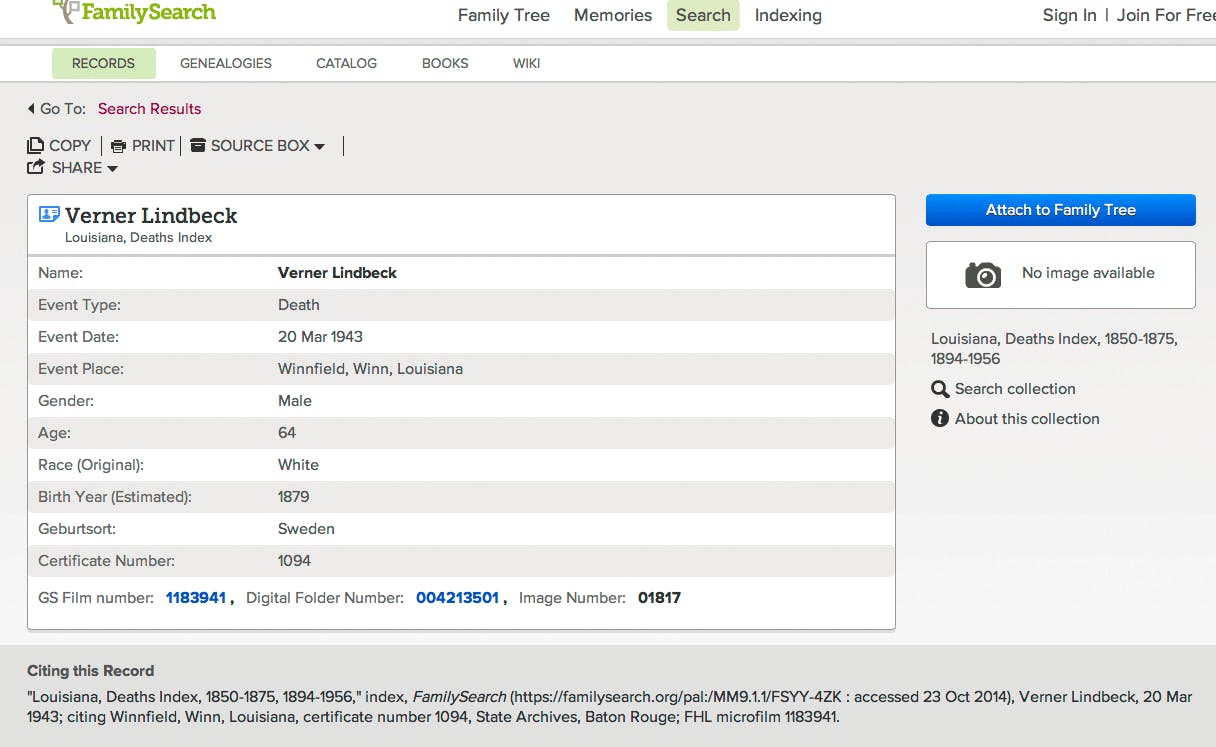Screen dimensions: 1216x747
Task: Return to Search Results link
Action: 149,109
